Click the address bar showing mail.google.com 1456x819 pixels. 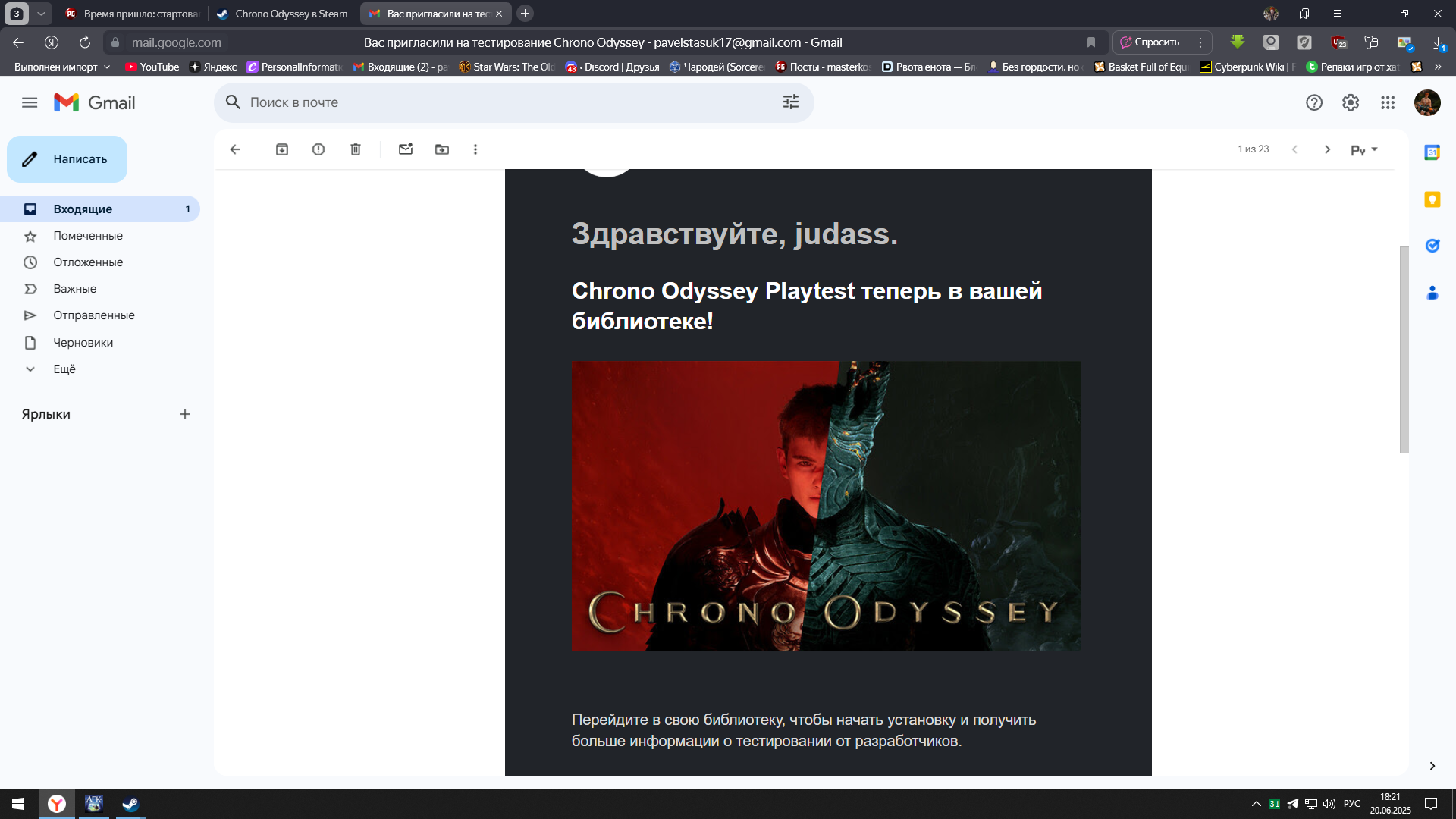point(177,42)
